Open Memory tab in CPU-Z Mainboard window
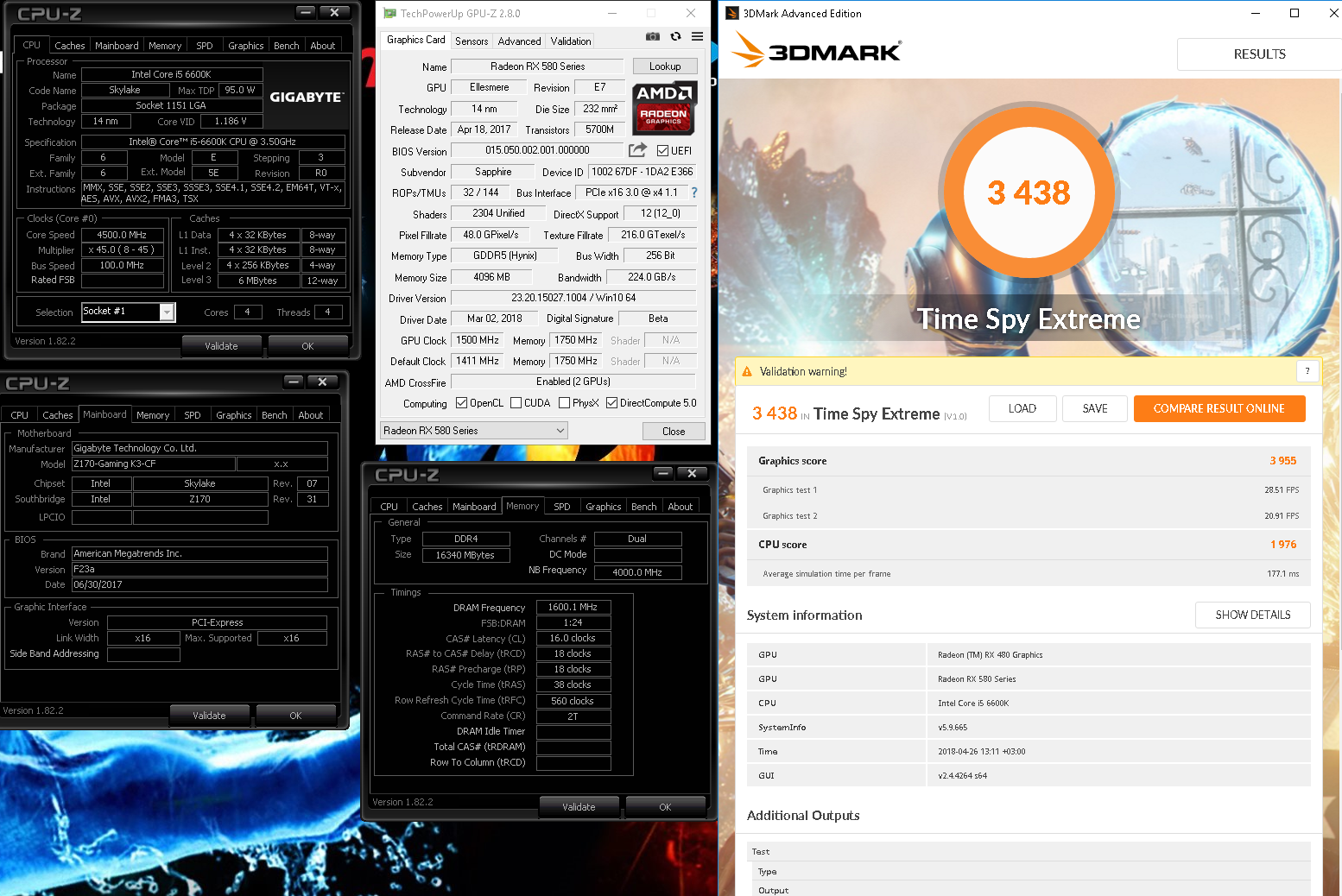The width and height of the screenshot is (1342, 896). 153,415
